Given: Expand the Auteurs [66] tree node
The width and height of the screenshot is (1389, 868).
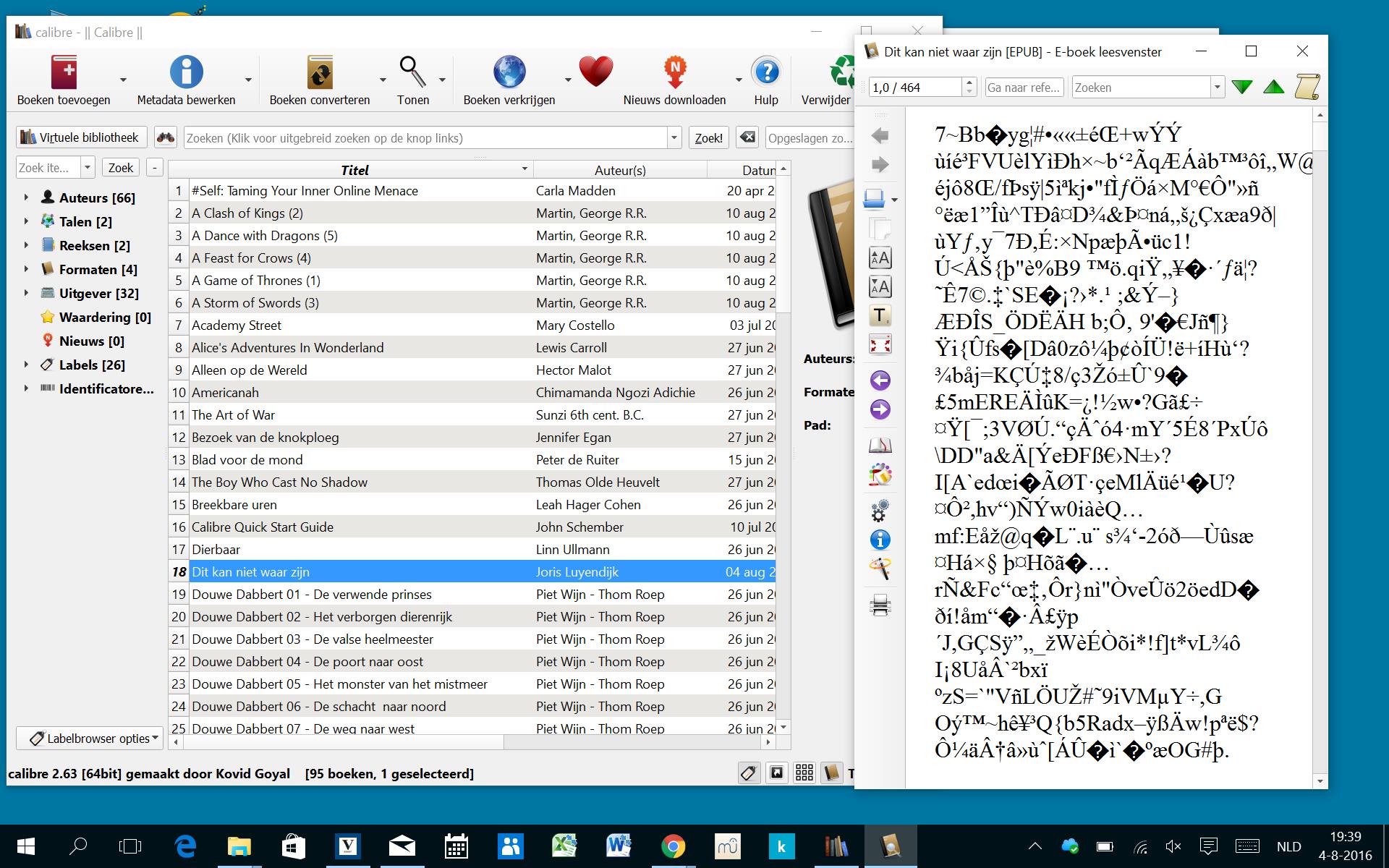Looking at the screenshot, I should pos(26,197).
